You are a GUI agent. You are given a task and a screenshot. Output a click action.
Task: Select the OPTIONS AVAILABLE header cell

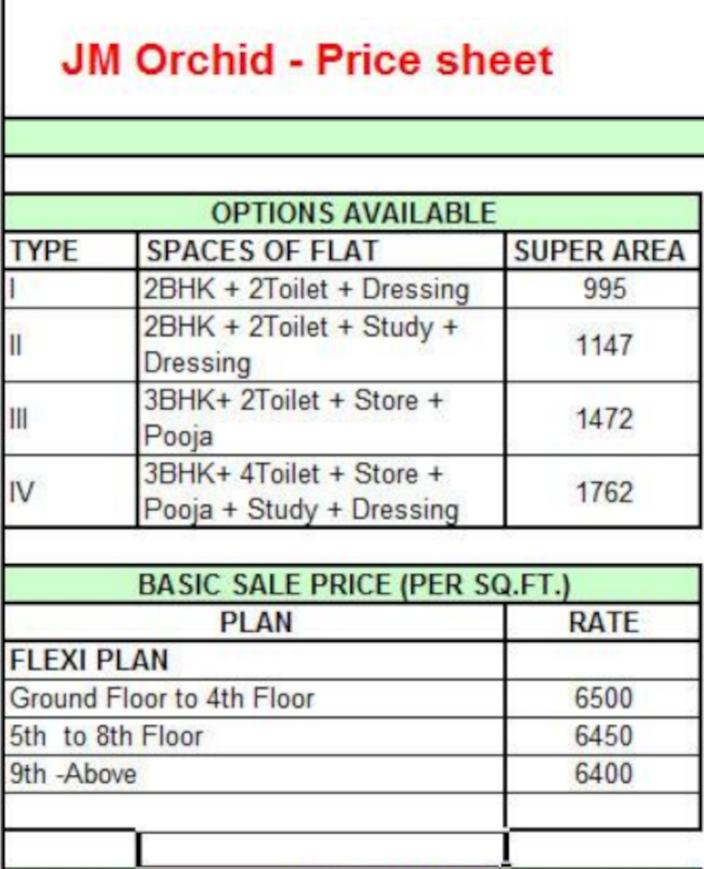tap(353, 213)
